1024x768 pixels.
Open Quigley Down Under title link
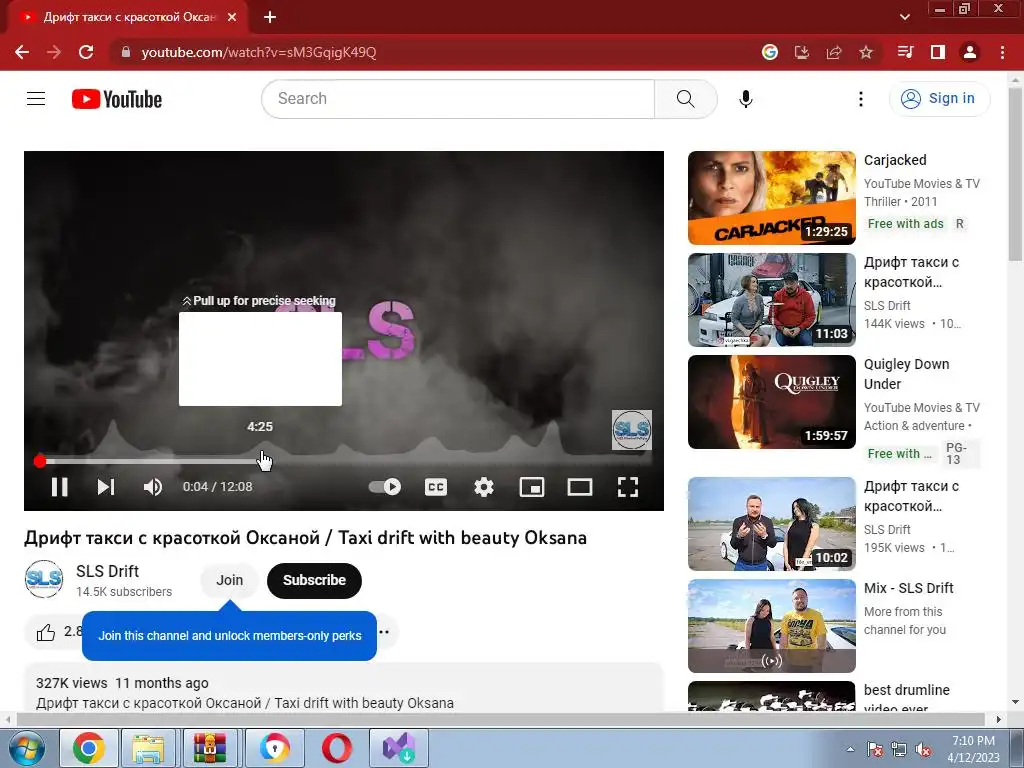point(906,374)
